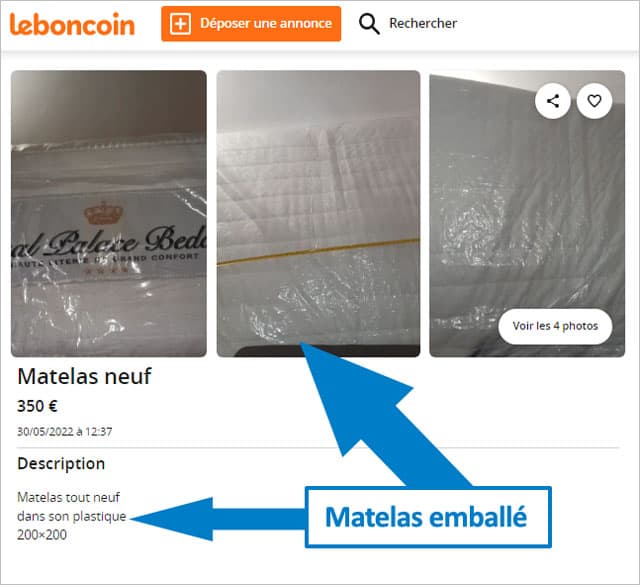Click the leboncoin logo
Image resolution: width=640 pixels, height=585 pixels.
pos(72,24)
